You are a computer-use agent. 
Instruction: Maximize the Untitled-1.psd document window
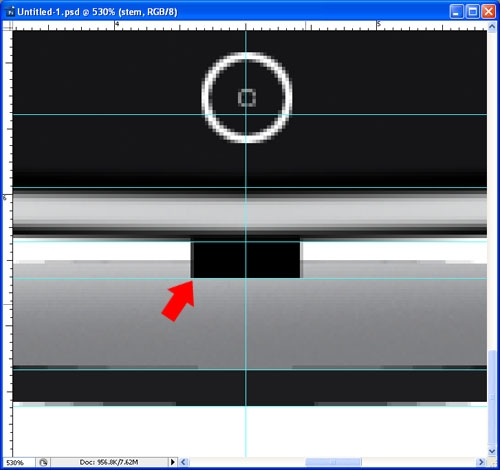click(x=472, y=12)
